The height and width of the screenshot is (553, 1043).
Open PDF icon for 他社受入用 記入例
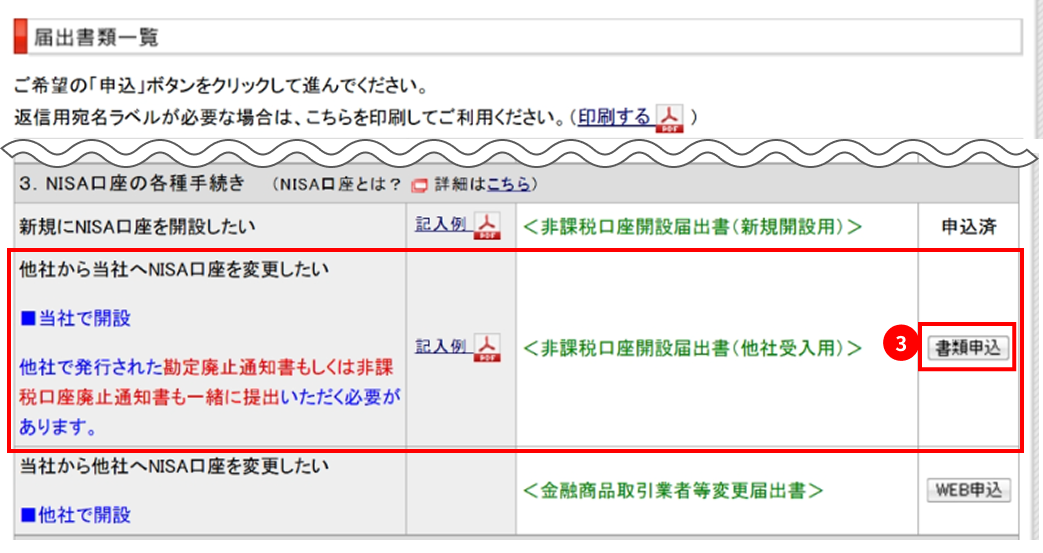(486, 346)
